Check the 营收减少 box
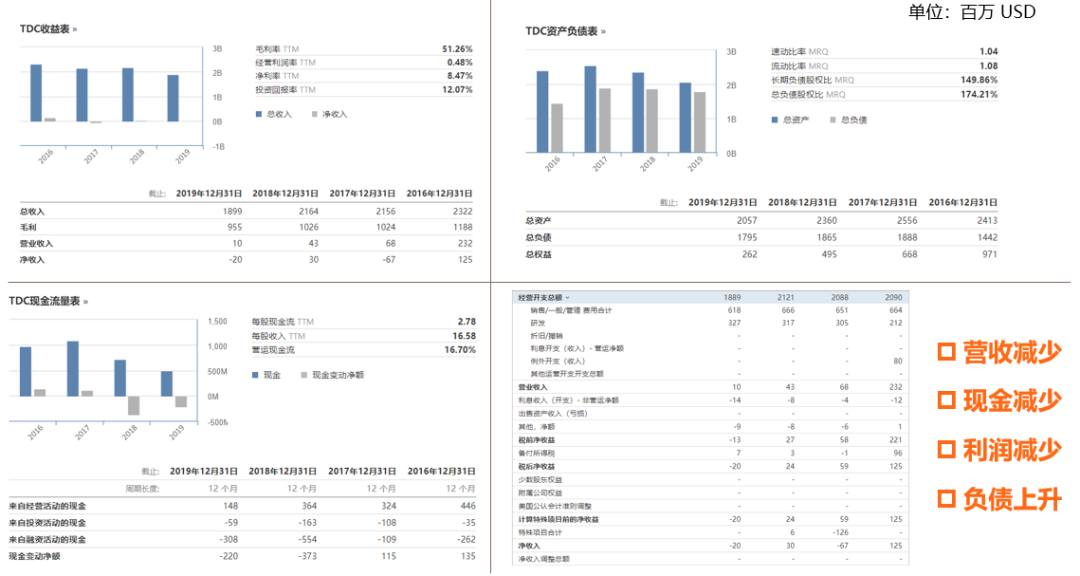 click(946, 352)
